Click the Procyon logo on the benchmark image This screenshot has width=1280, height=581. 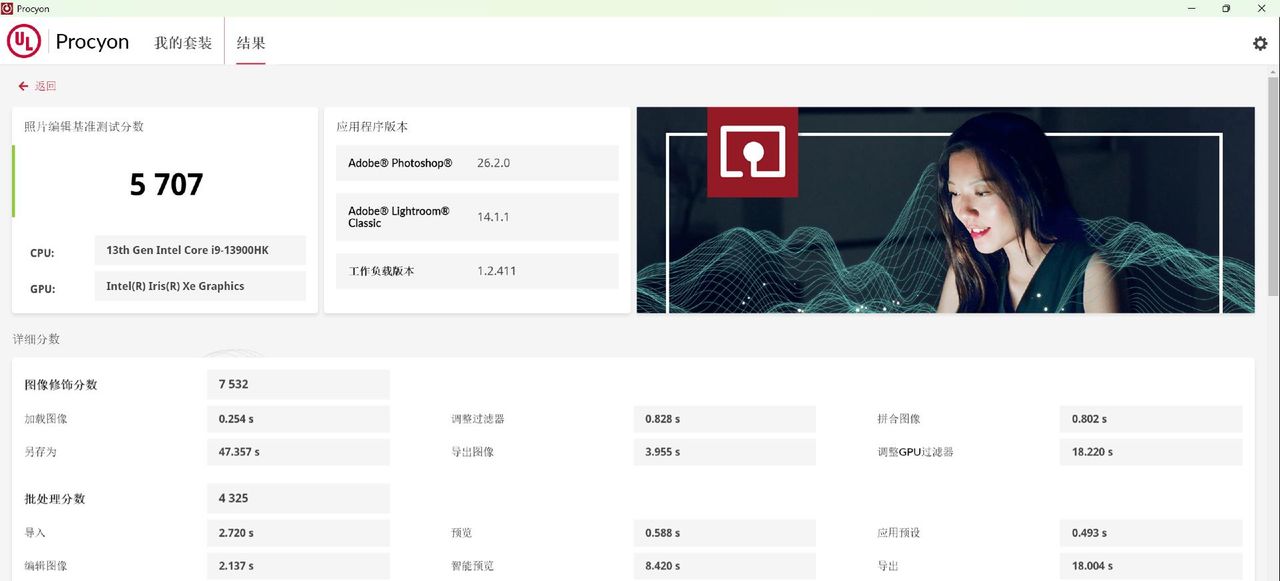pos(752,151)
